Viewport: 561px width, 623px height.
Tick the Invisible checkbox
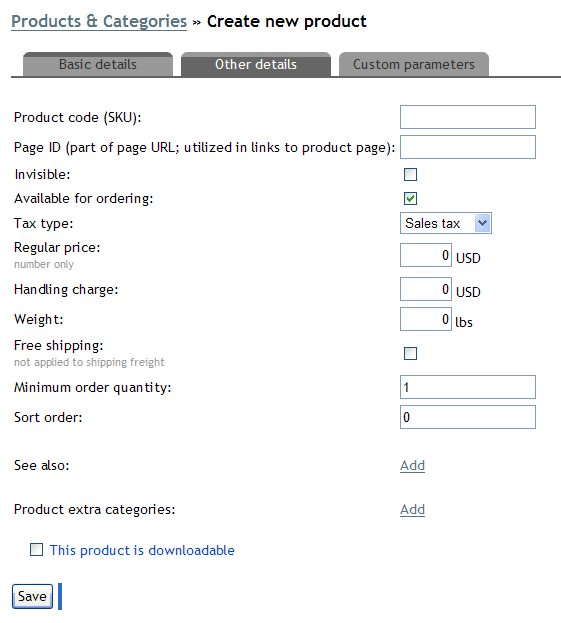(410, 174)
